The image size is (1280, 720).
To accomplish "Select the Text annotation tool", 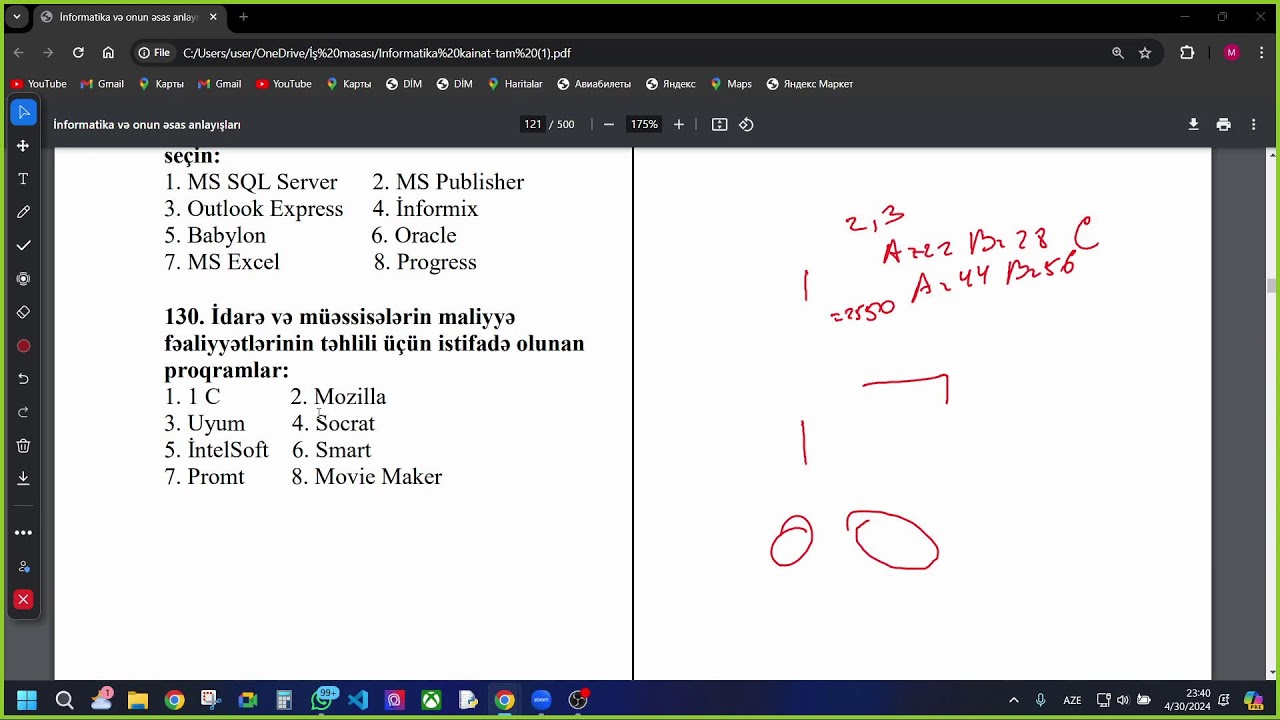I will 23,179.
